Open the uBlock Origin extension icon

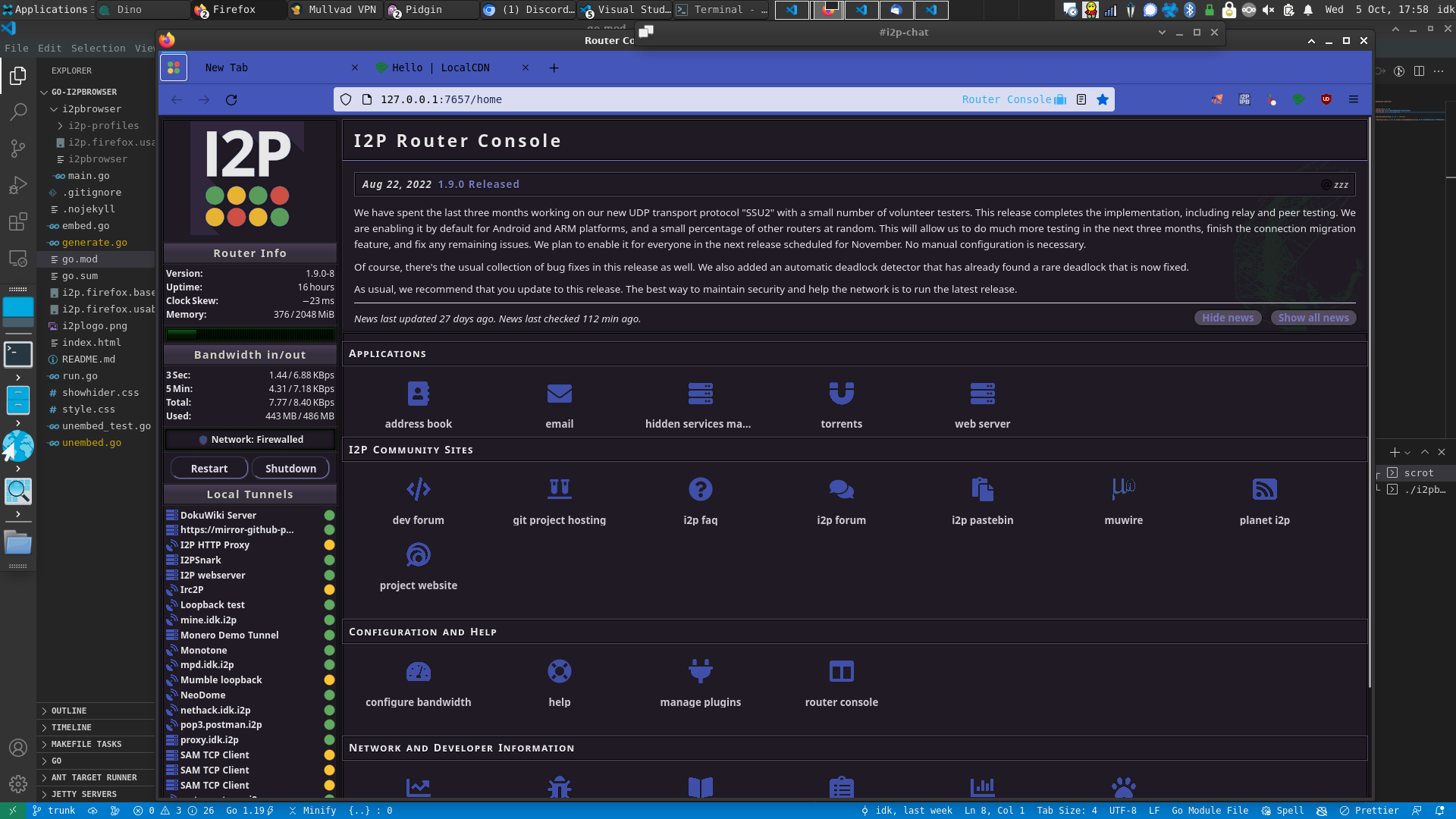tap(1326, 99)
